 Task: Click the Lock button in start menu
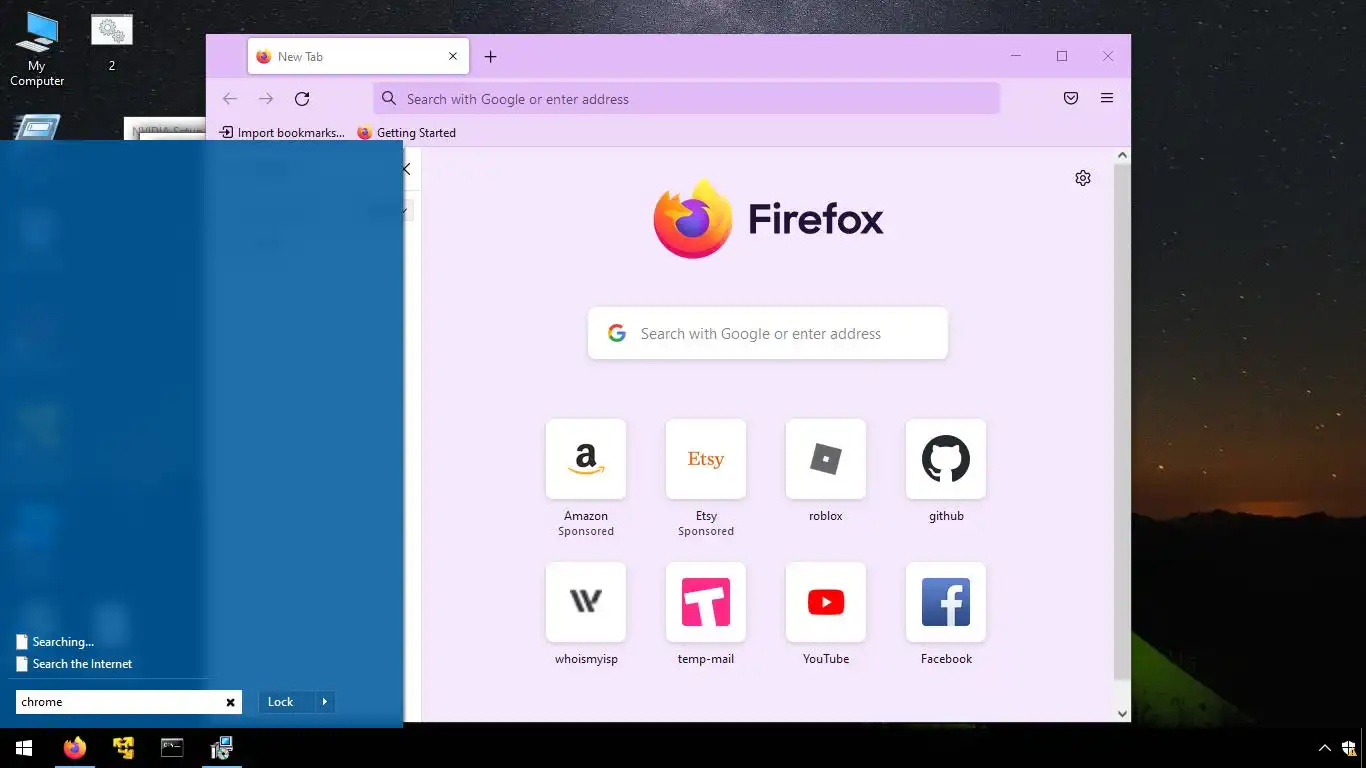(x=286, y=702)
